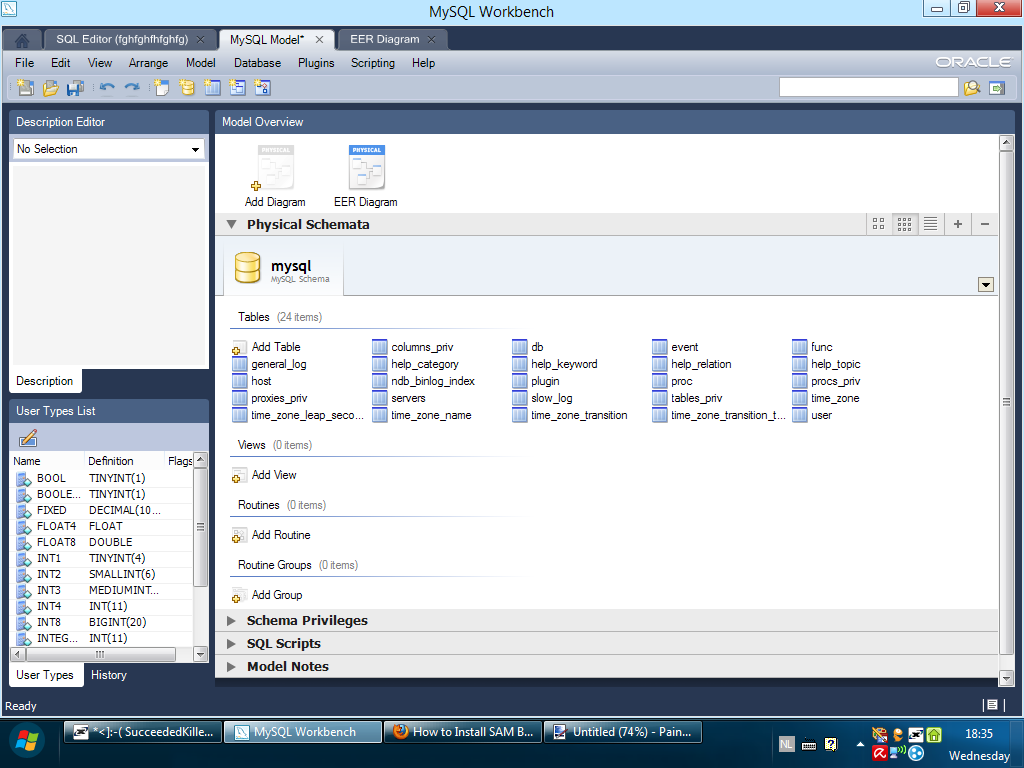Open the No Selection dropdown

pos(108,149)
